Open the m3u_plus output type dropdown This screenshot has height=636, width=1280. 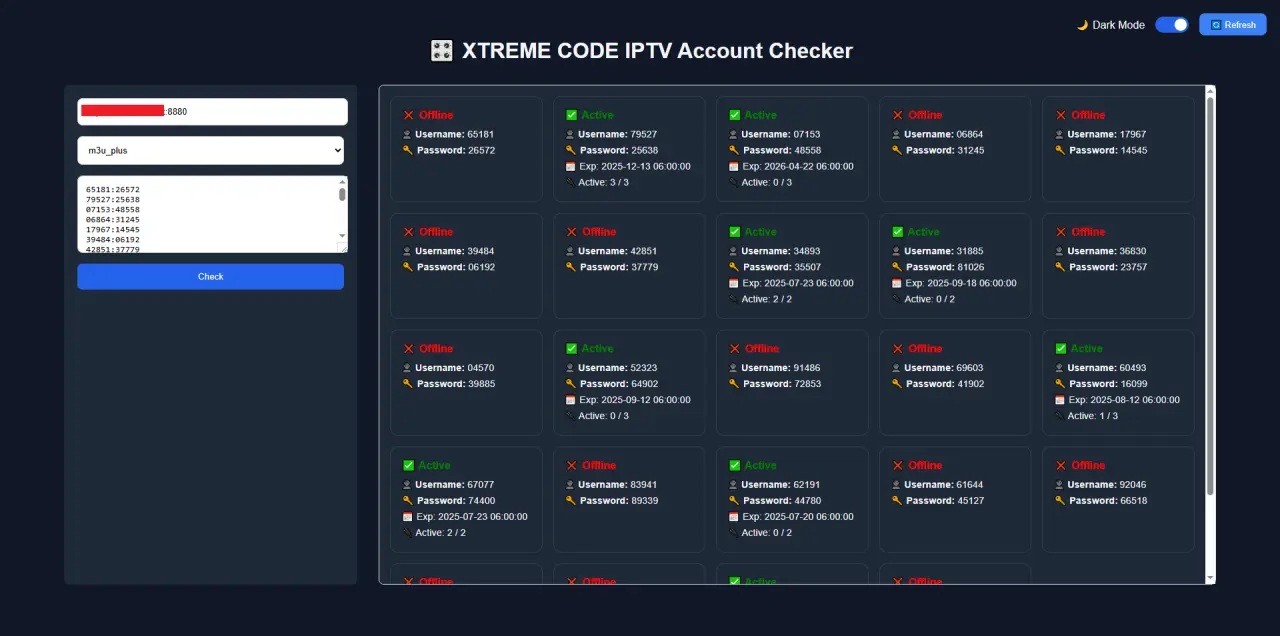[210, 151]
